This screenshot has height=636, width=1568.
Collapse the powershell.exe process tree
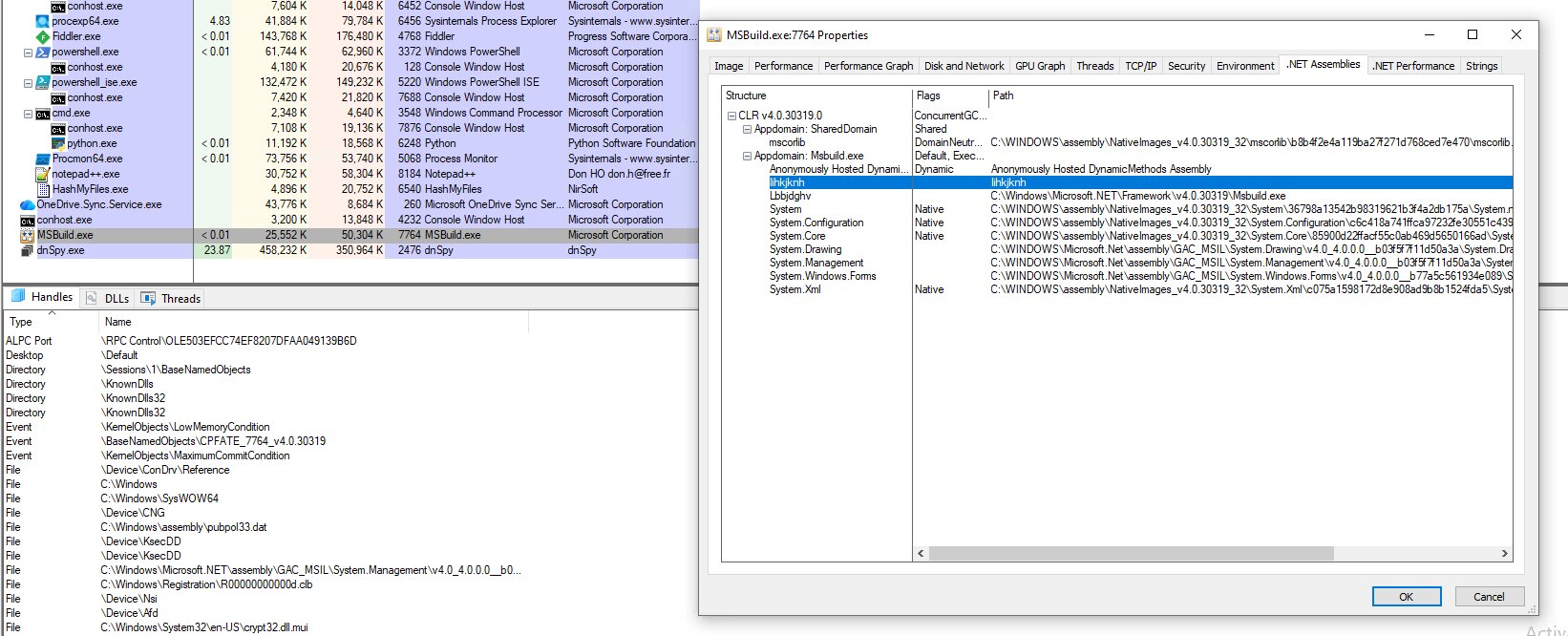coord(28,52)
